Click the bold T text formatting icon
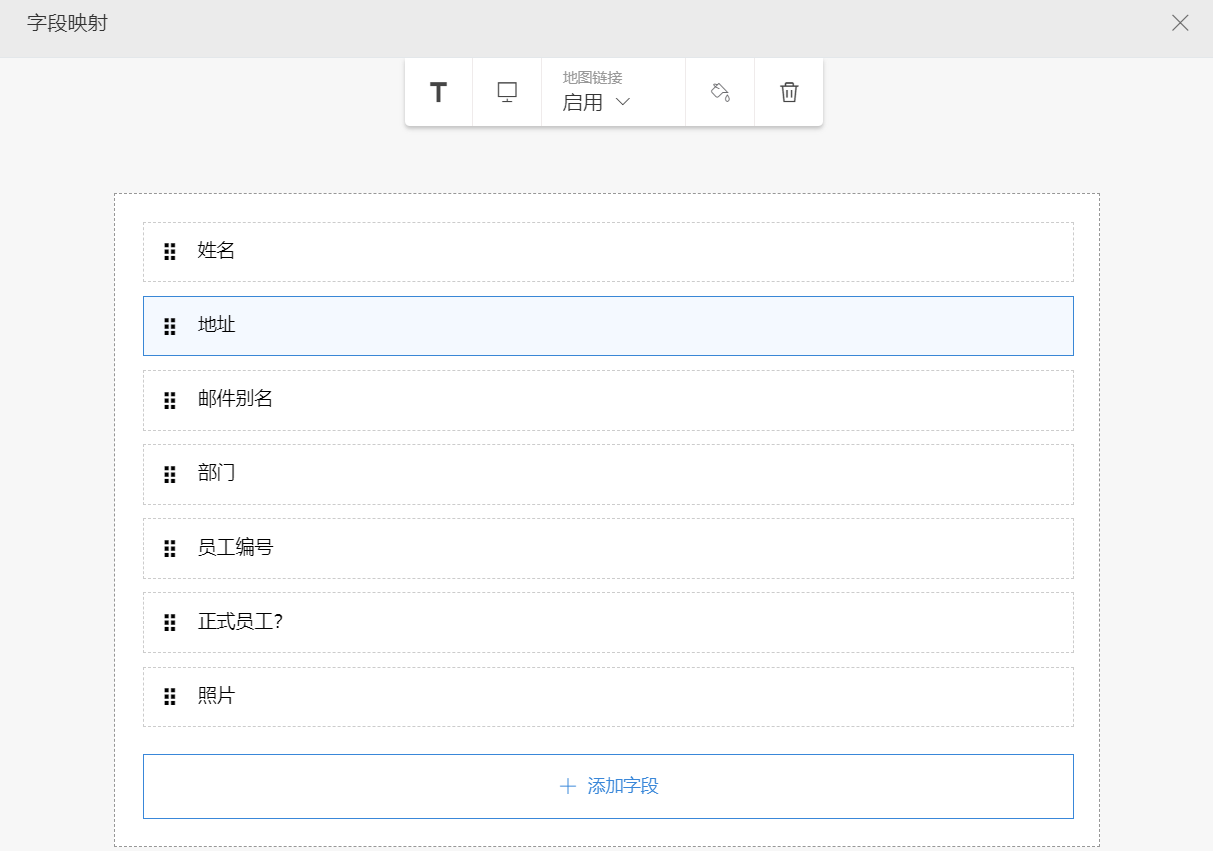Viewport: 1213px width, 851px height. (438, 93)
